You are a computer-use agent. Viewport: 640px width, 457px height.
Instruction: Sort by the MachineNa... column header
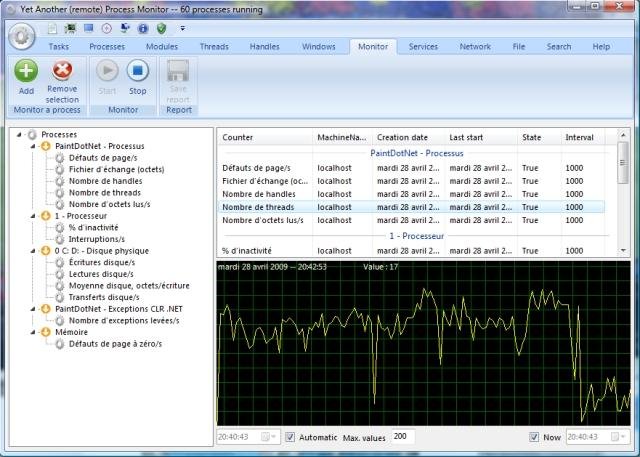342,138
